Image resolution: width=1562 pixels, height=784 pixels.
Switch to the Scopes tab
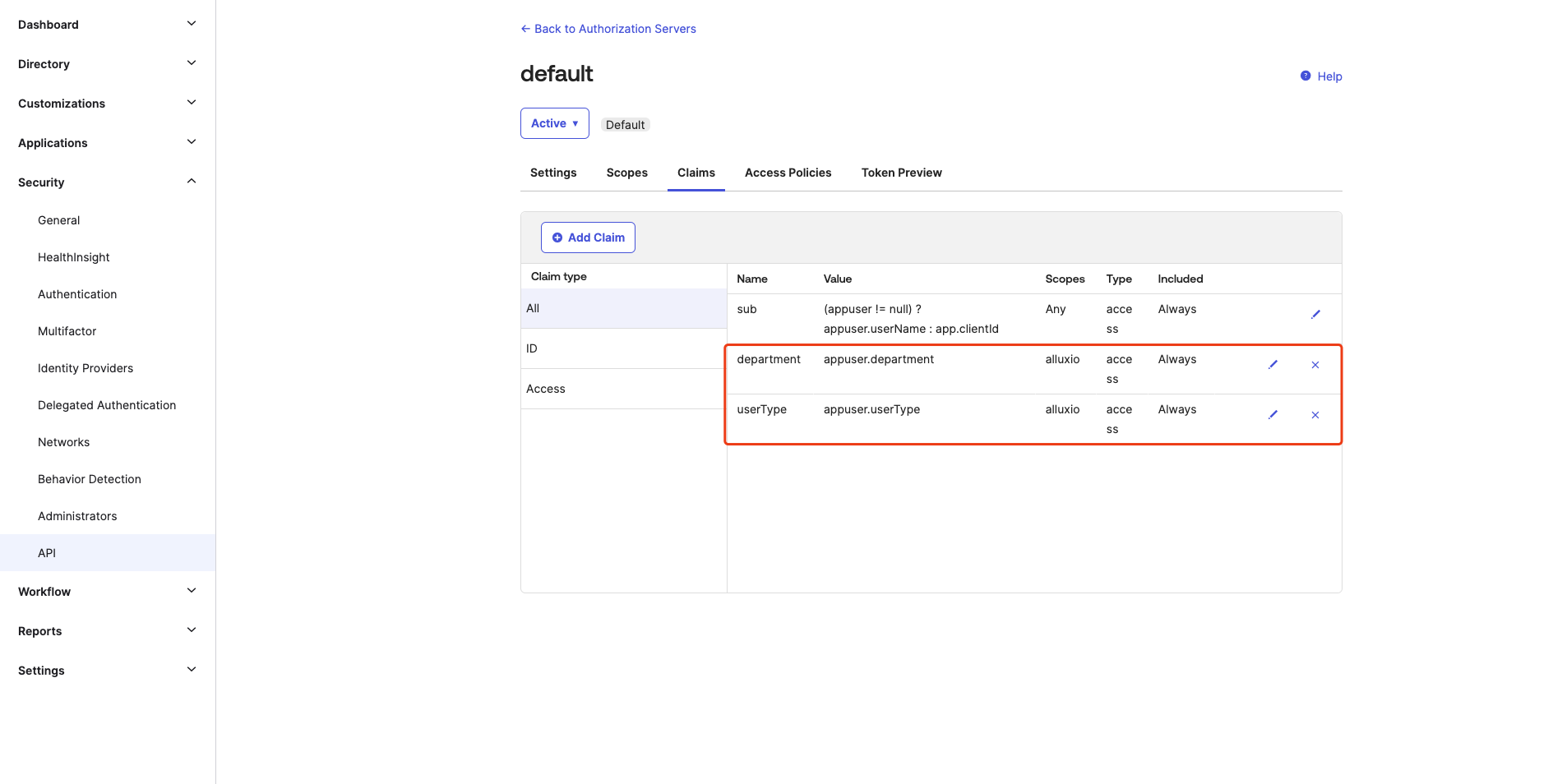tap(626, 173)
